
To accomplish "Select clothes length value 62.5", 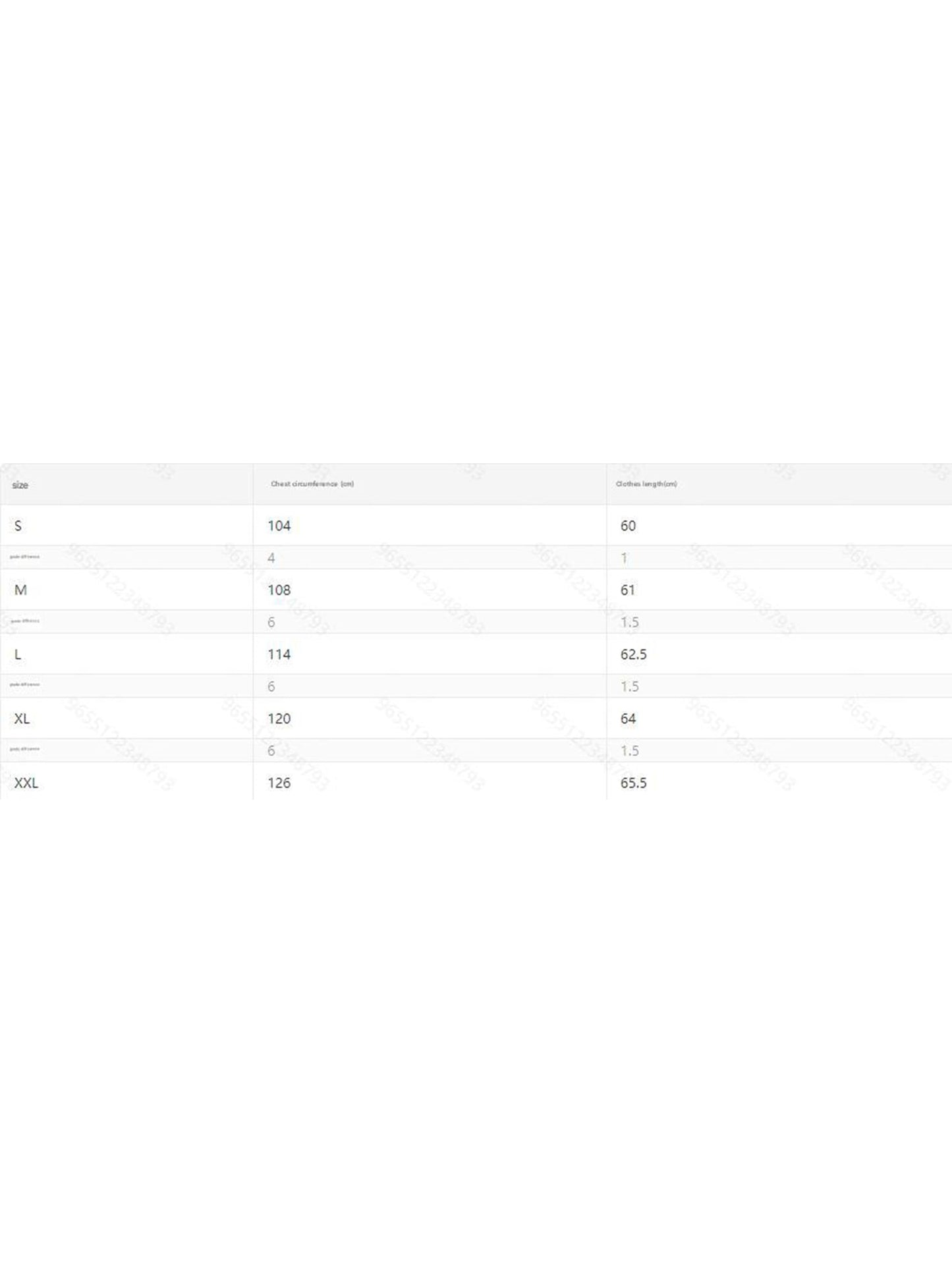I will (633, 654).
